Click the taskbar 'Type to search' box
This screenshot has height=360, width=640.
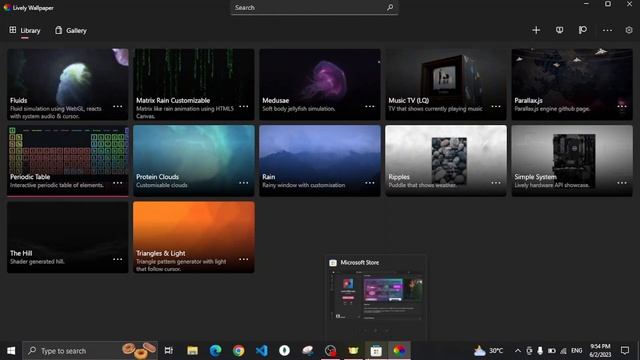90,351
